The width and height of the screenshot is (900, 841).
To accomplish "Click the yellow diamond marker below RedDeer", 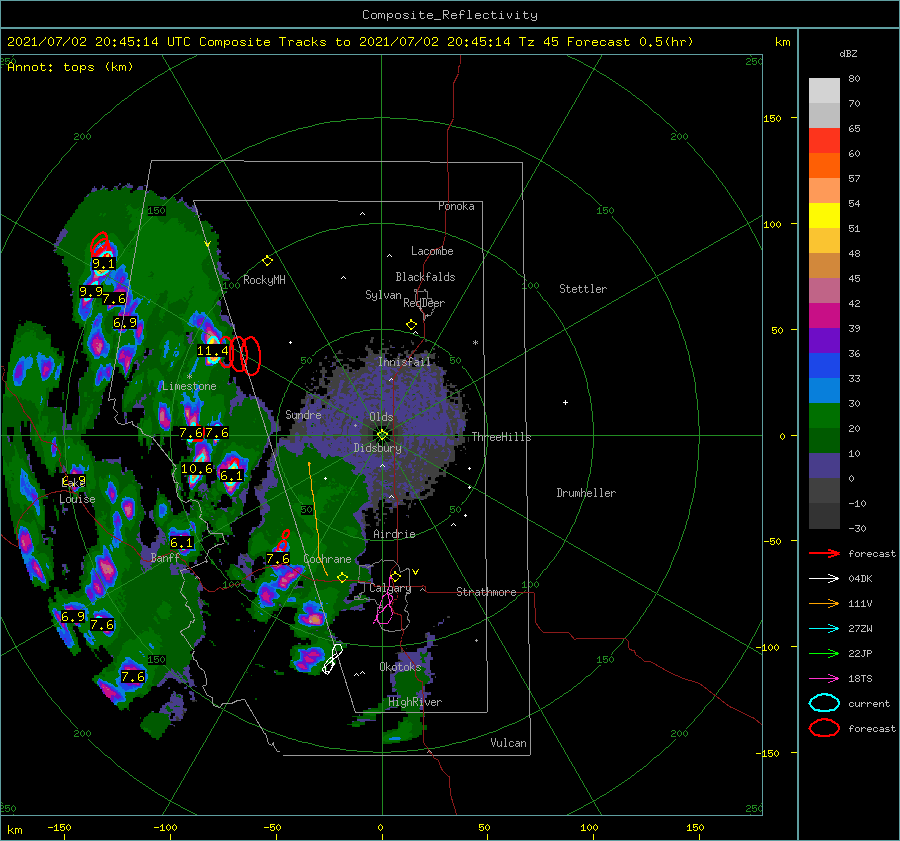I will (412, 325).
